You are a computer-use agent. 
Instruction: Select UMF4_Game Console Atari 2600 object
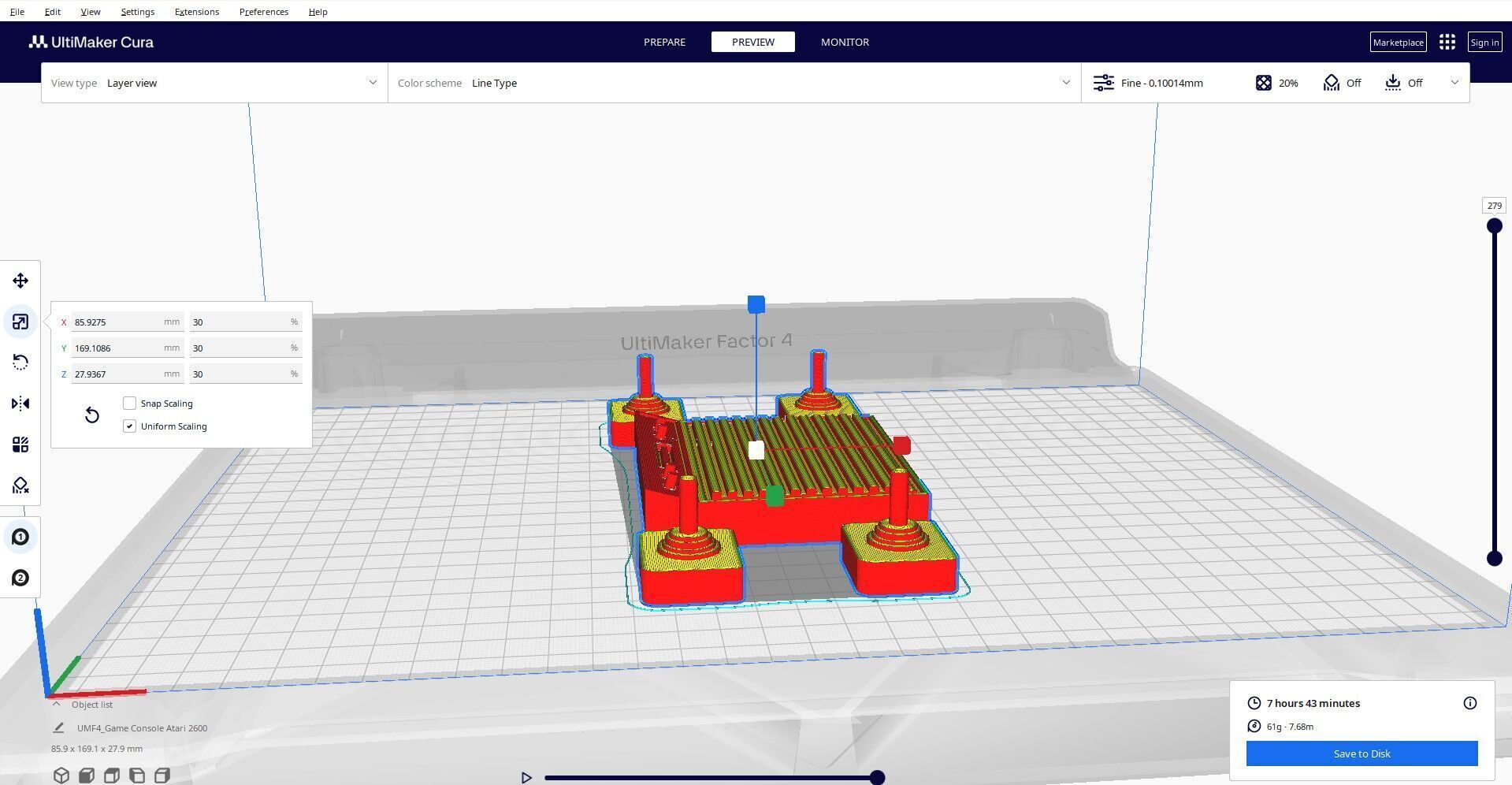[x=142, y=728]
